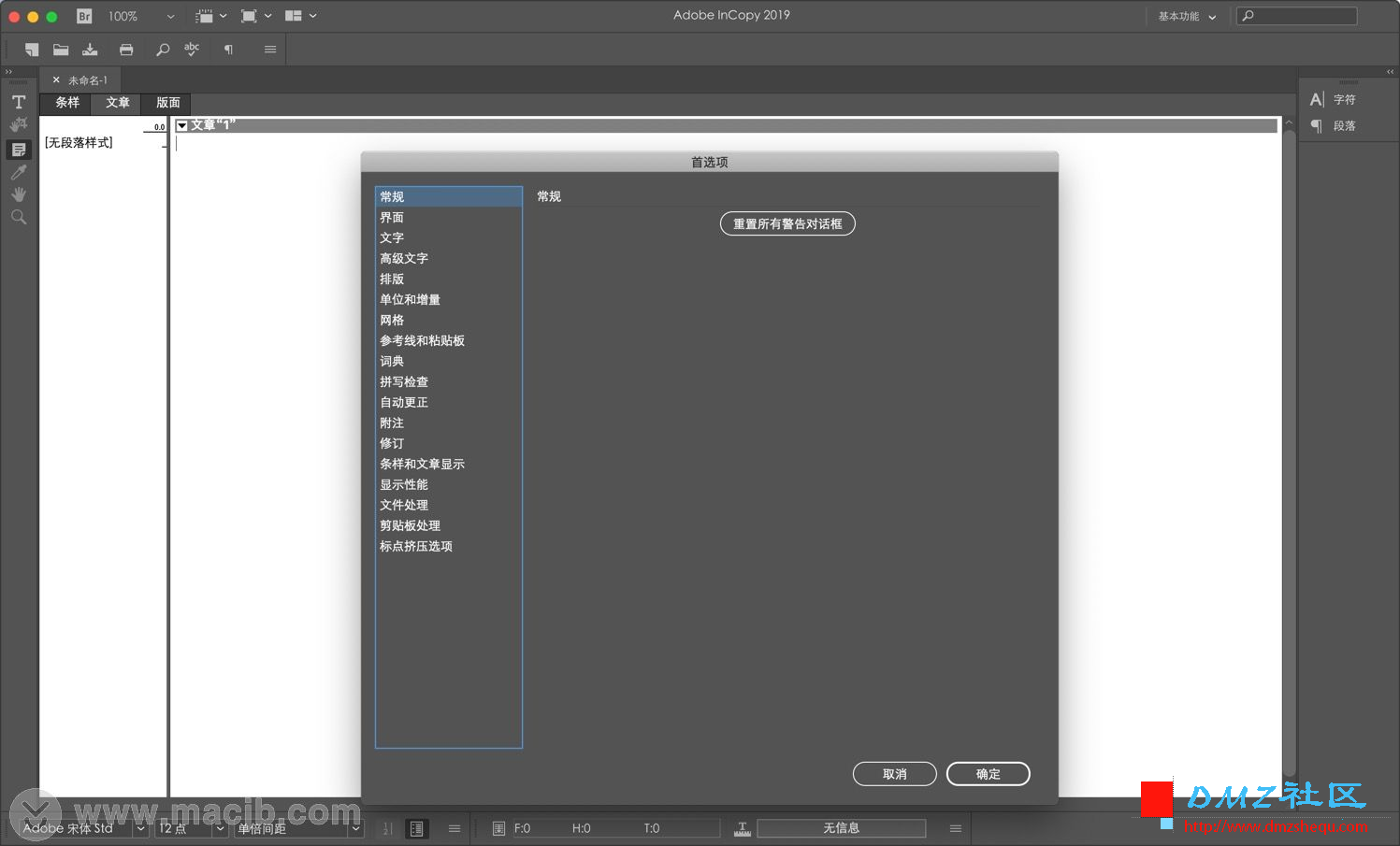Select 拼写检查 in preferences list
This screenshot has height=846, width=1400.
[x=449, y=381]
